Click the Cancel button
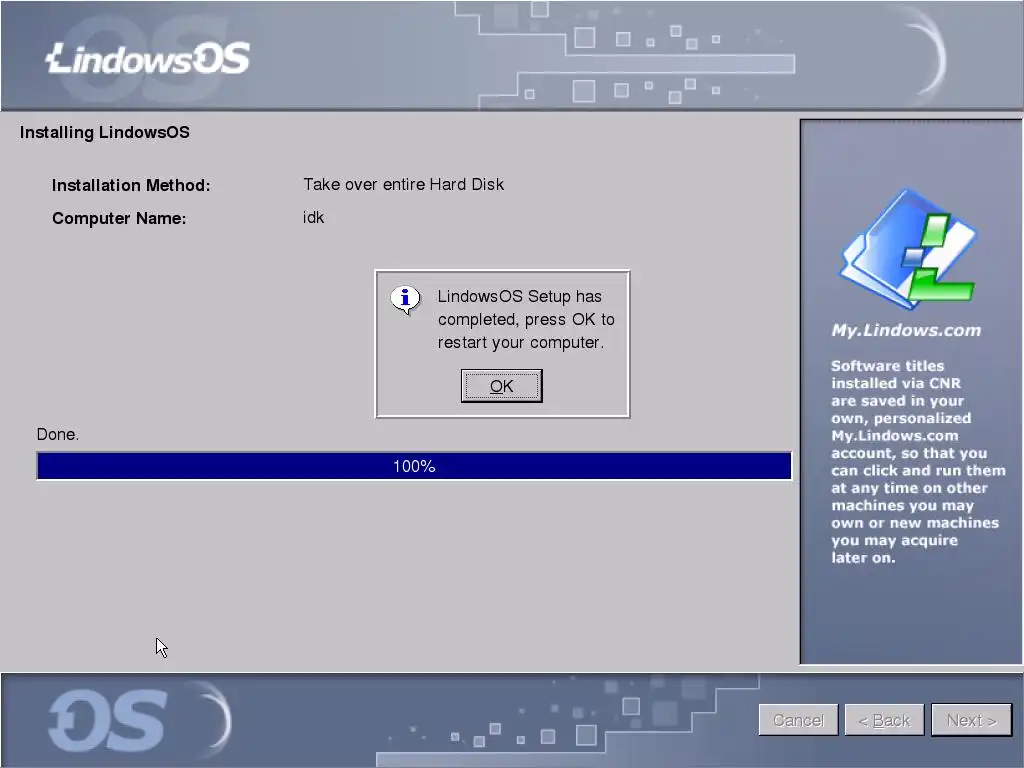This screenshot has width=1024, height=768. (x=798, y=720)
